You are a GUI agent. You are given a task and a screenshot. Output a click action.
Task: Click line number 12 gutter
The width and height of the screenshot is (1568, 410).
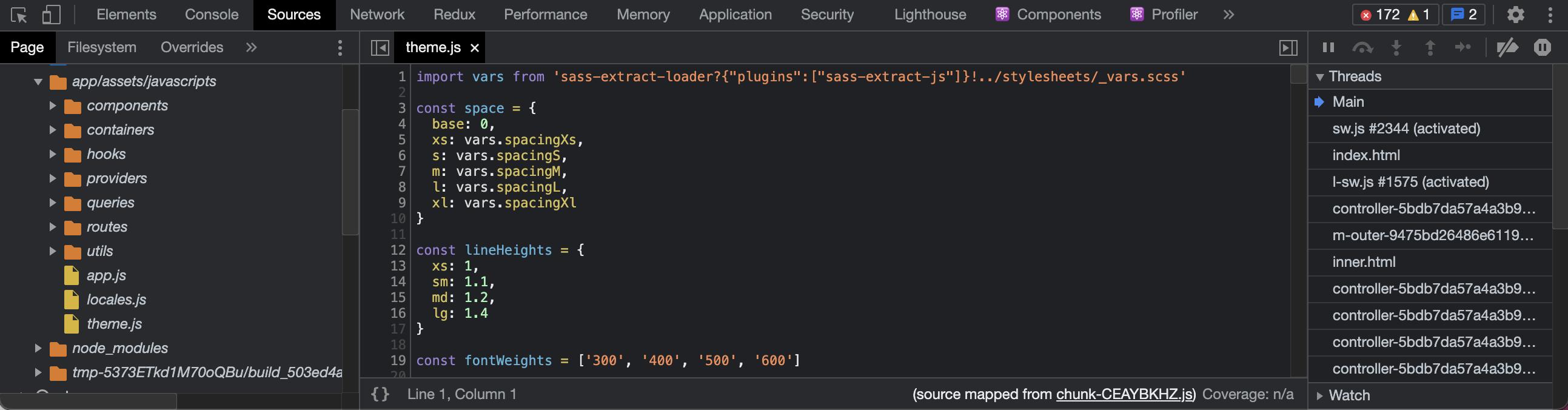(398, 250)
